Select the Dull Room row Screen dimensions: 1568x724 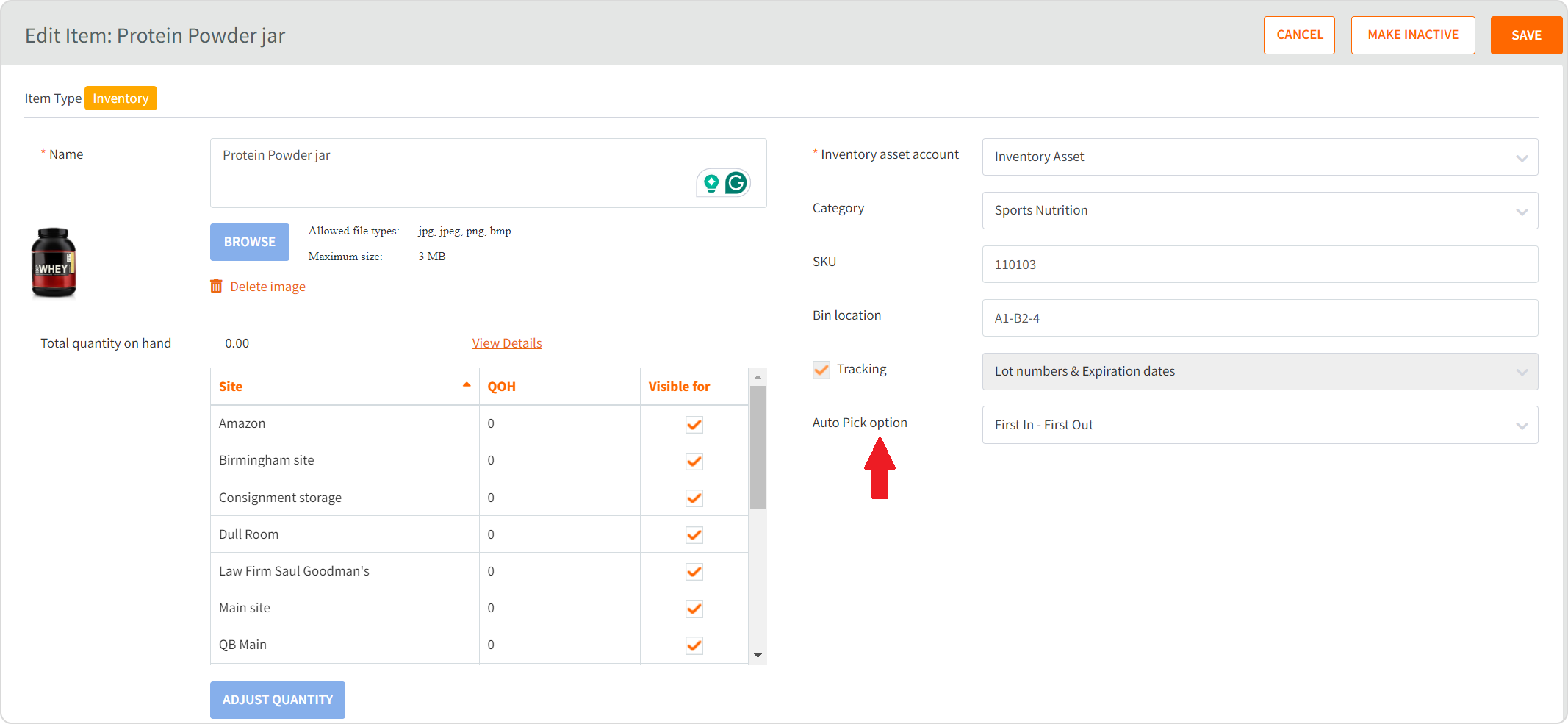tap(479, 534)
